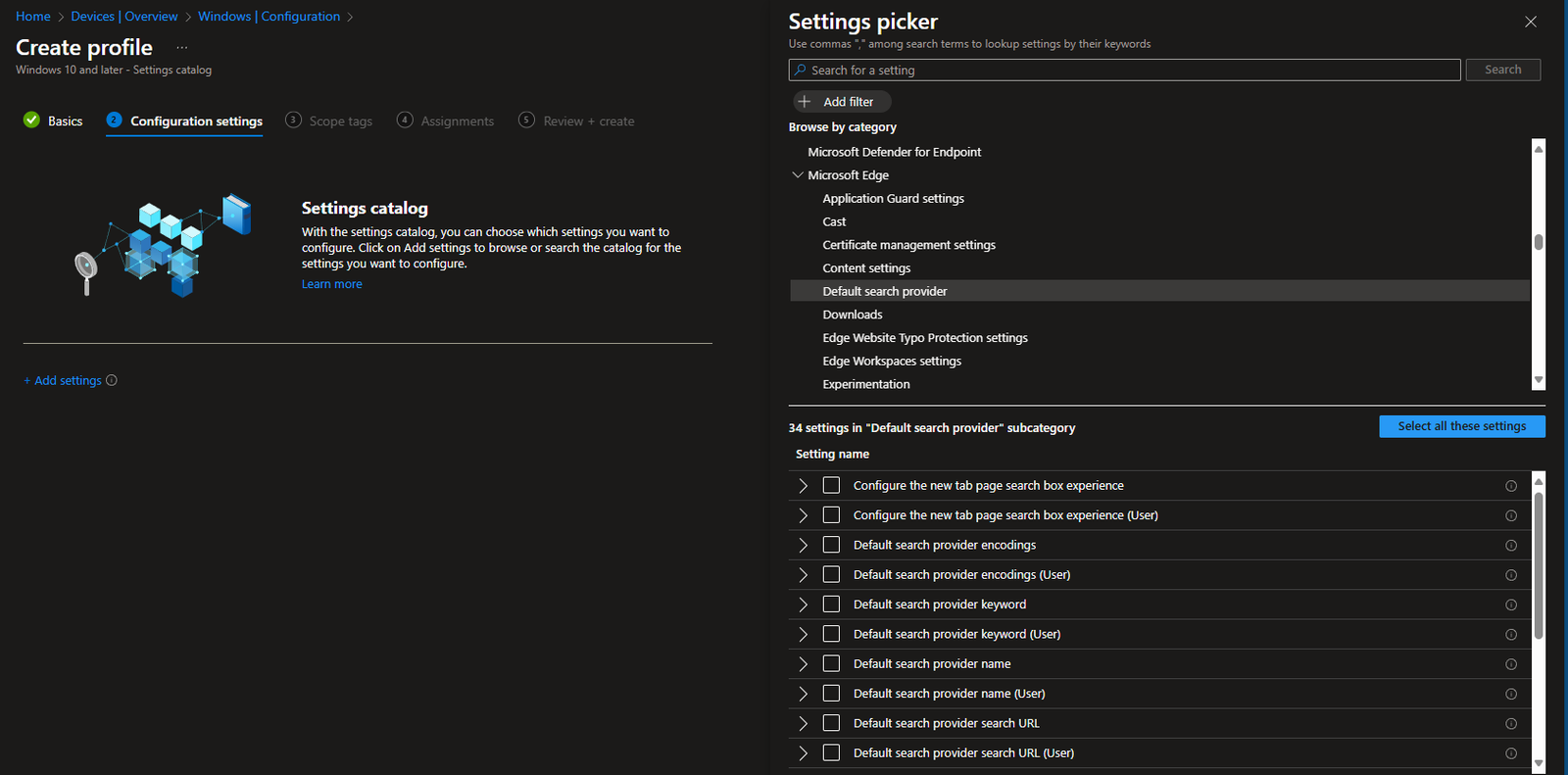Show info for Default search provider name
The image size is (1568, 775).
click(1511, 664)
